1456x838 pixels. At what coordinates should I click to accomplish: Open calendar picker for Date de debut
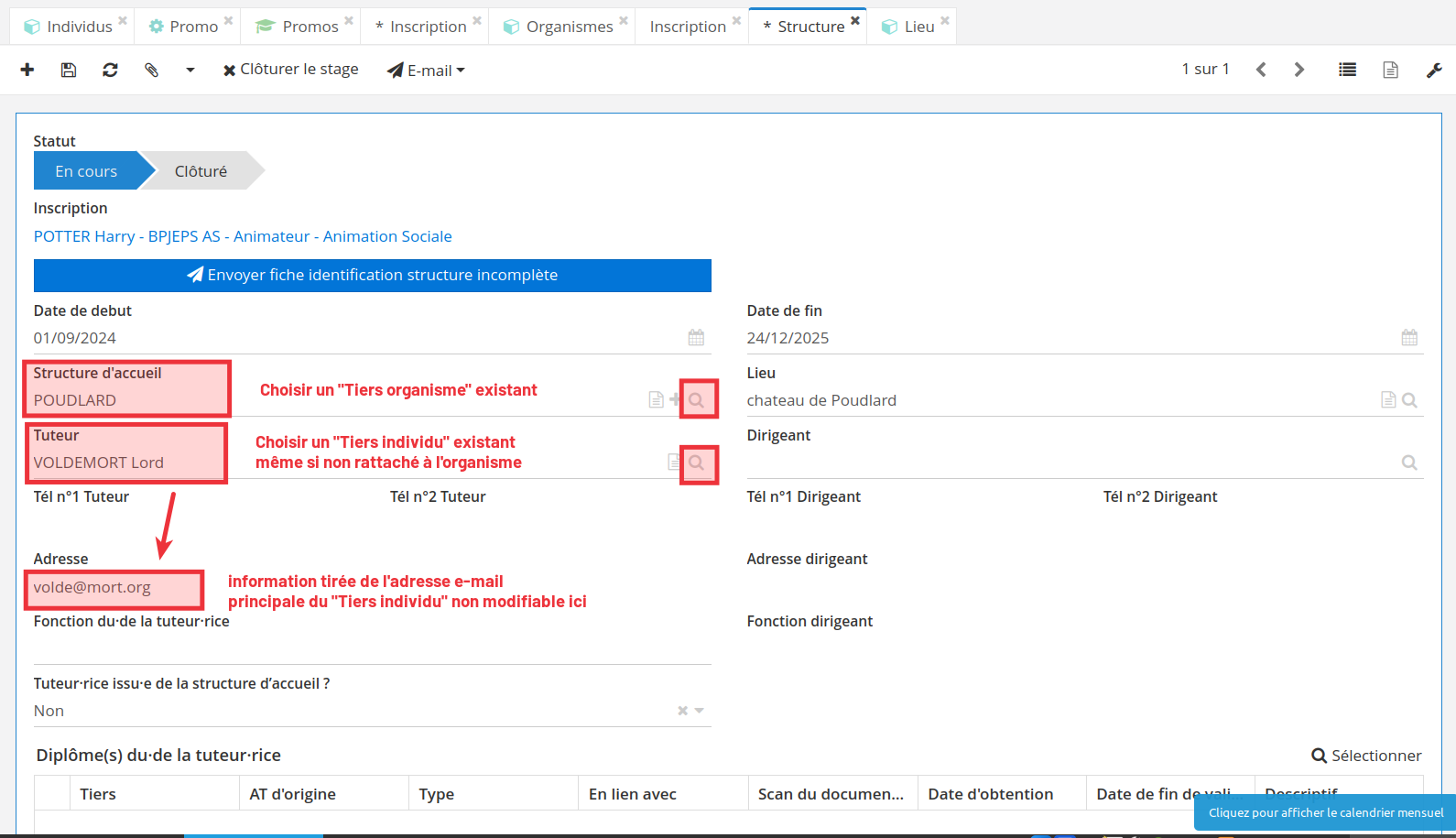click(x=696, y=338)
